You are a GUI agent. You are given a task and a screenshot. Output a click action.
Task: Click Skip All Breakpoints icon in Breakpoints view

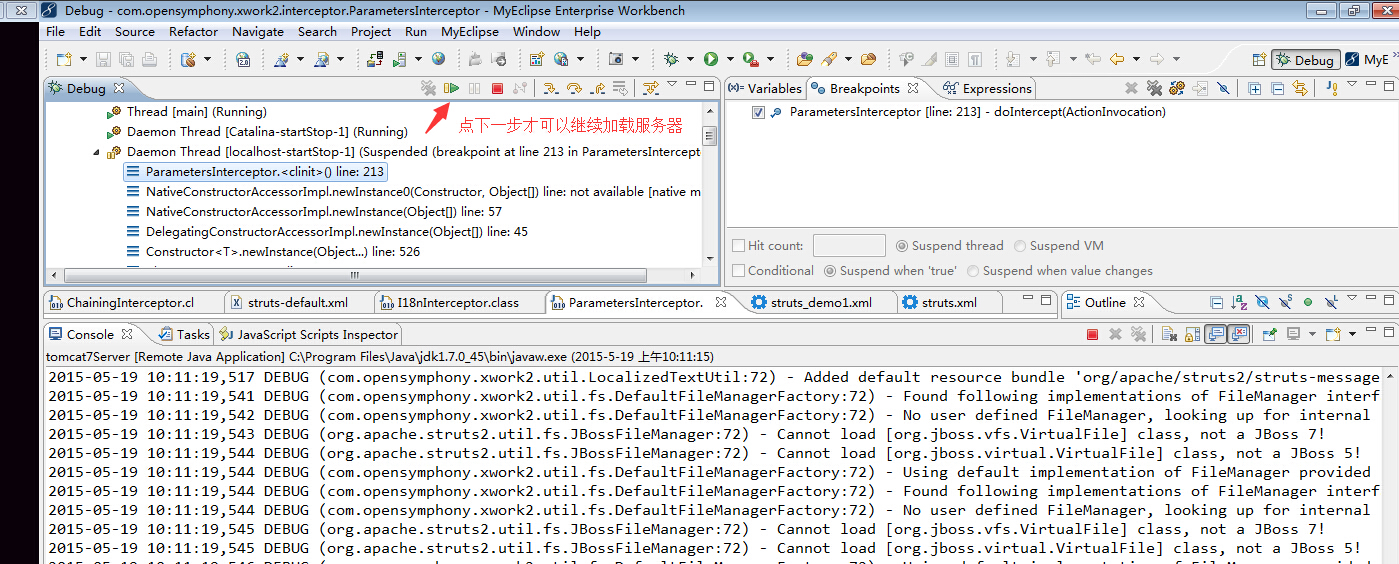(x=1222, y=89)
